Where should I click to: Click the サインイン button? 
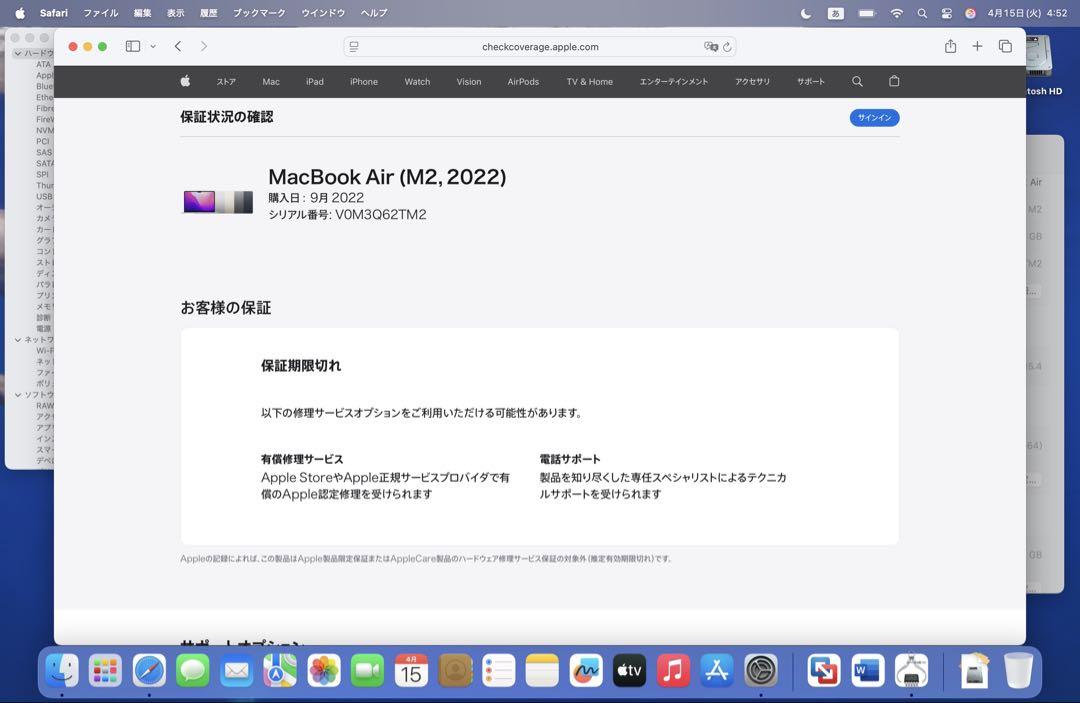coord(874,118)
